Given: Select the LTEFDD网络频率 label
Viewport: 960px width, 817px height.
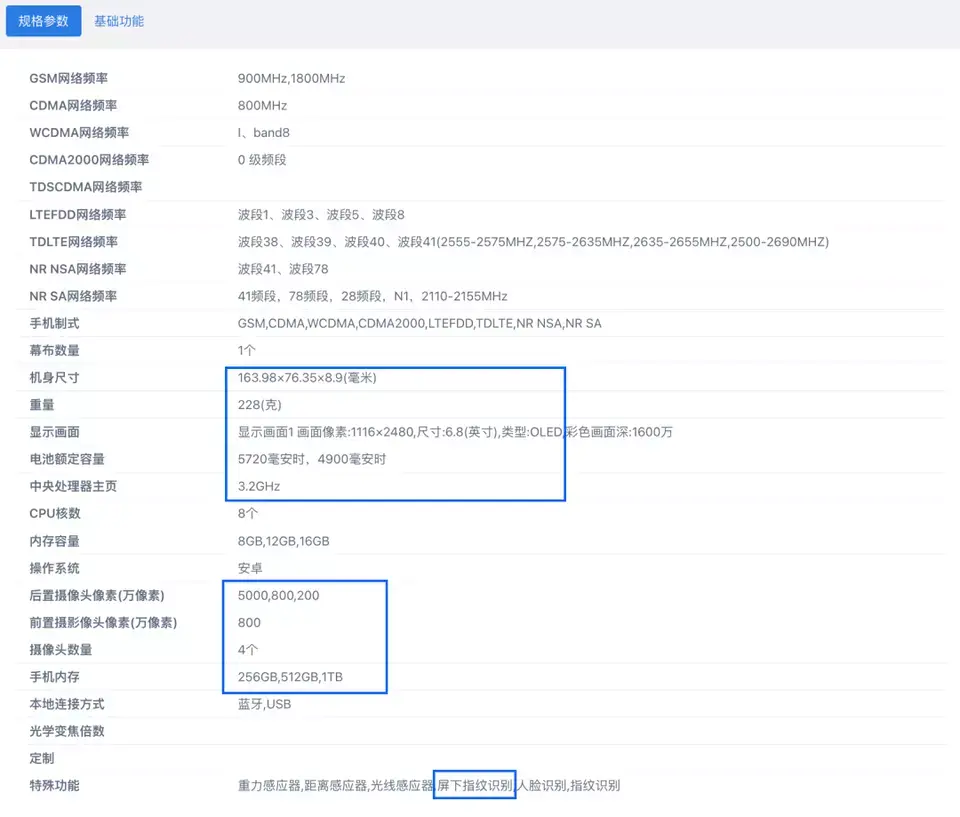Looking at the screenshot, I should click(x=78, y=214).
